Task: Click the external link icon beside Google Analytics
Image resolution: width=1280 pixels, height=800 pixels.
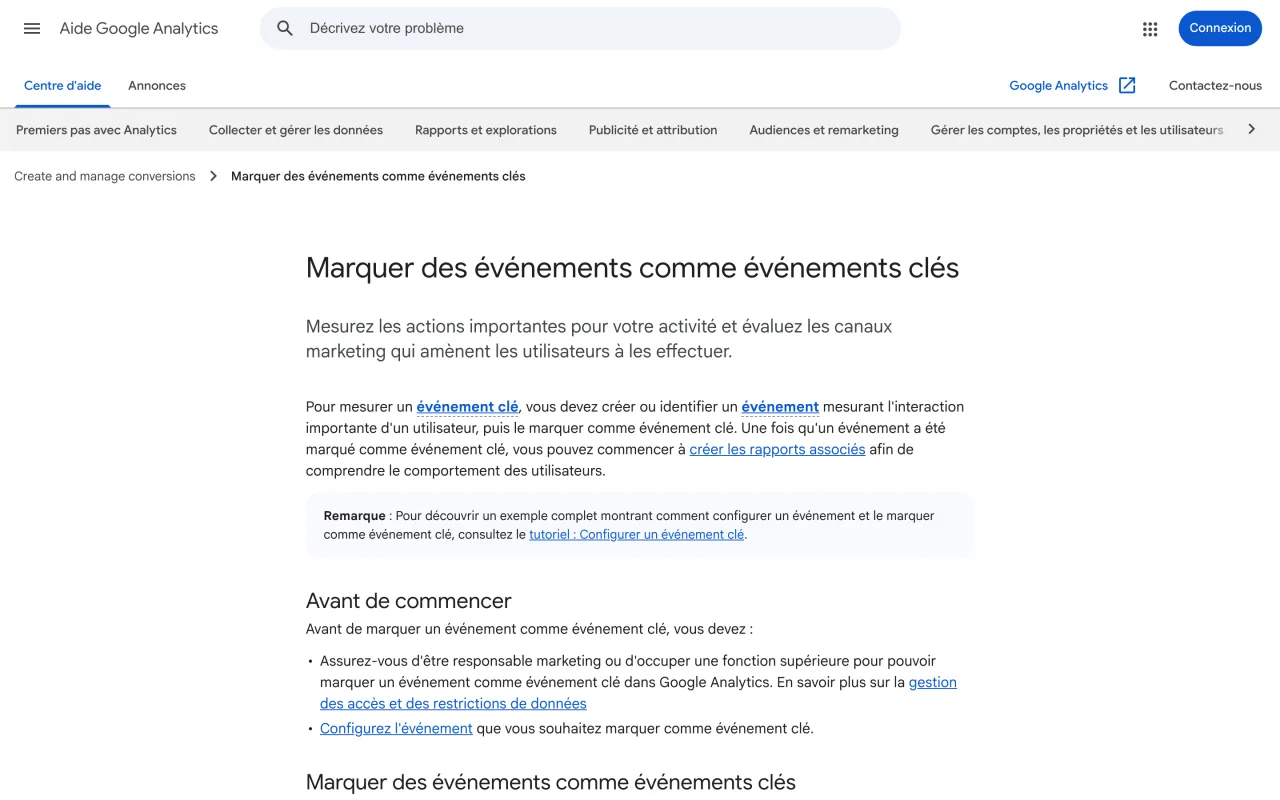Action: tap(1127, 85)
